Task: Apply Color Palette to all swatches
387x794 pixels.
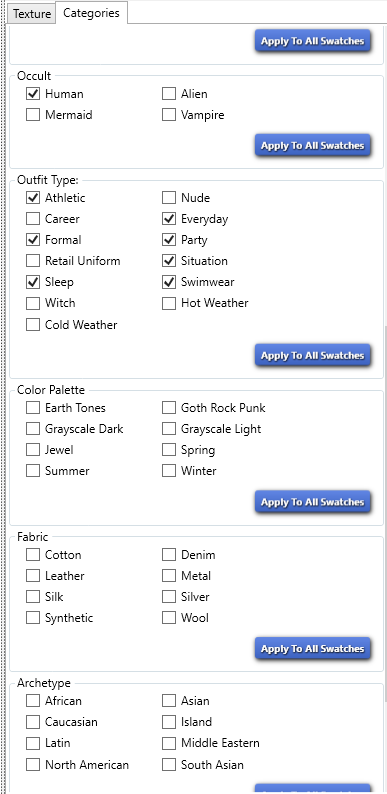Action: (313, 502)
